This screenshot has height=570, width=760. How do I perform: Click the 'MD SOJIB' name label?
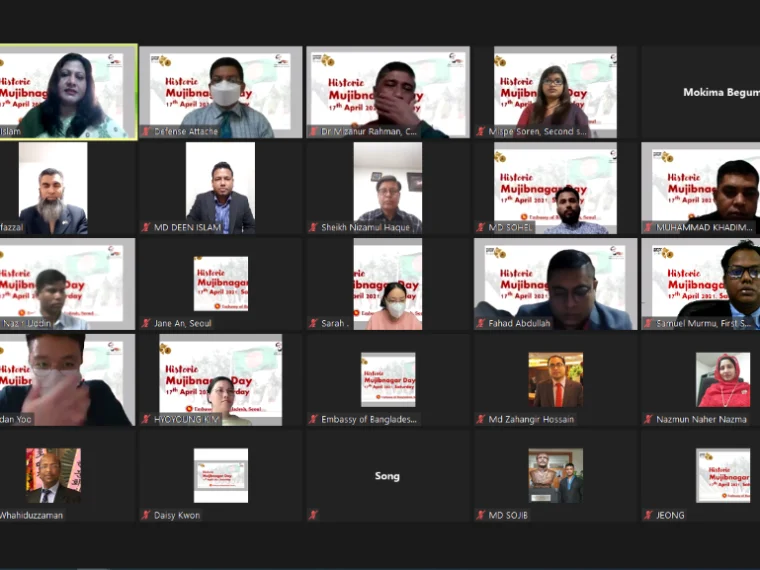pyautogui.click(x=508, y=515)
